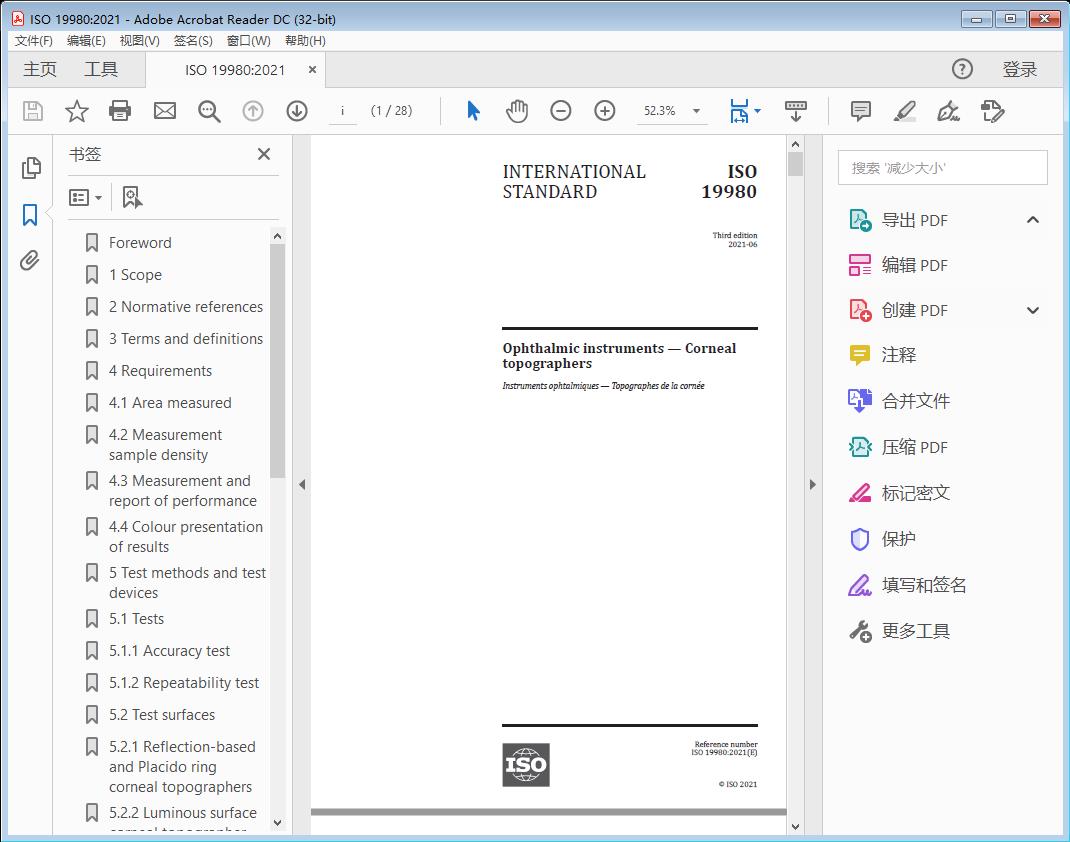Click the Zoom out minus icon

point(561,111)
